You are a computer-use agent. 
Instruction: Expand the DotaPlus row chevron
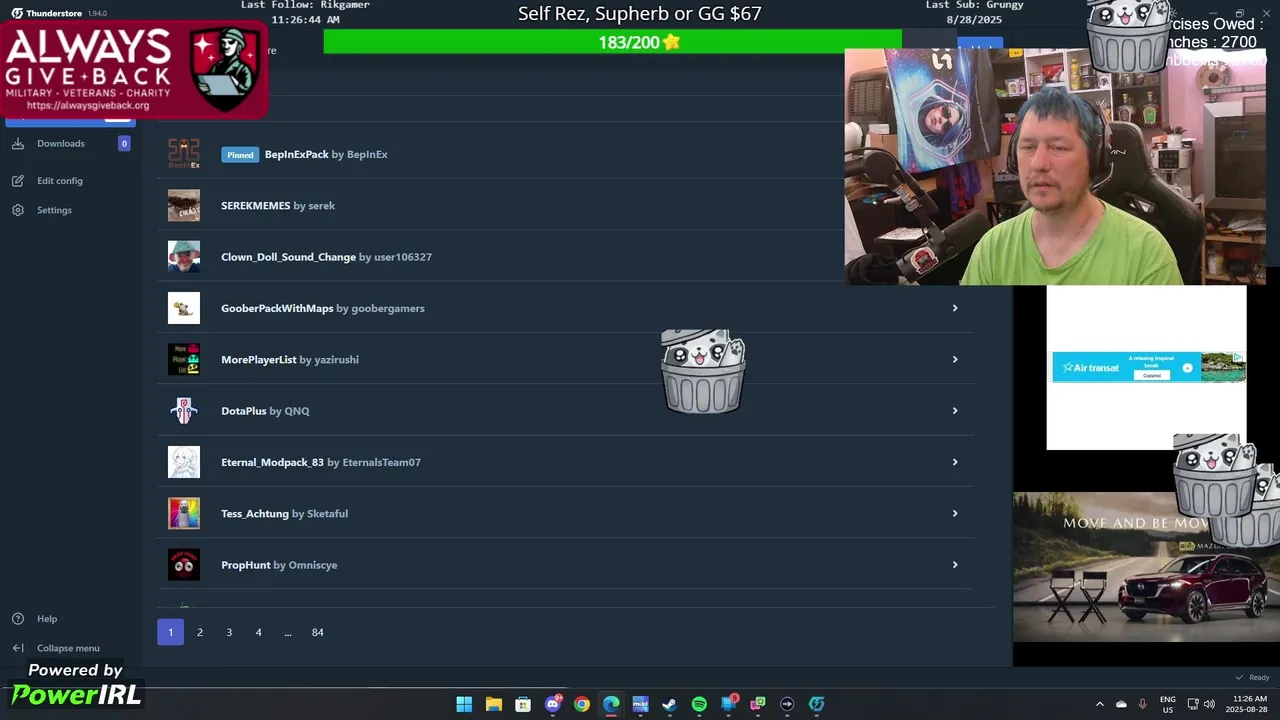pos(955,411)
